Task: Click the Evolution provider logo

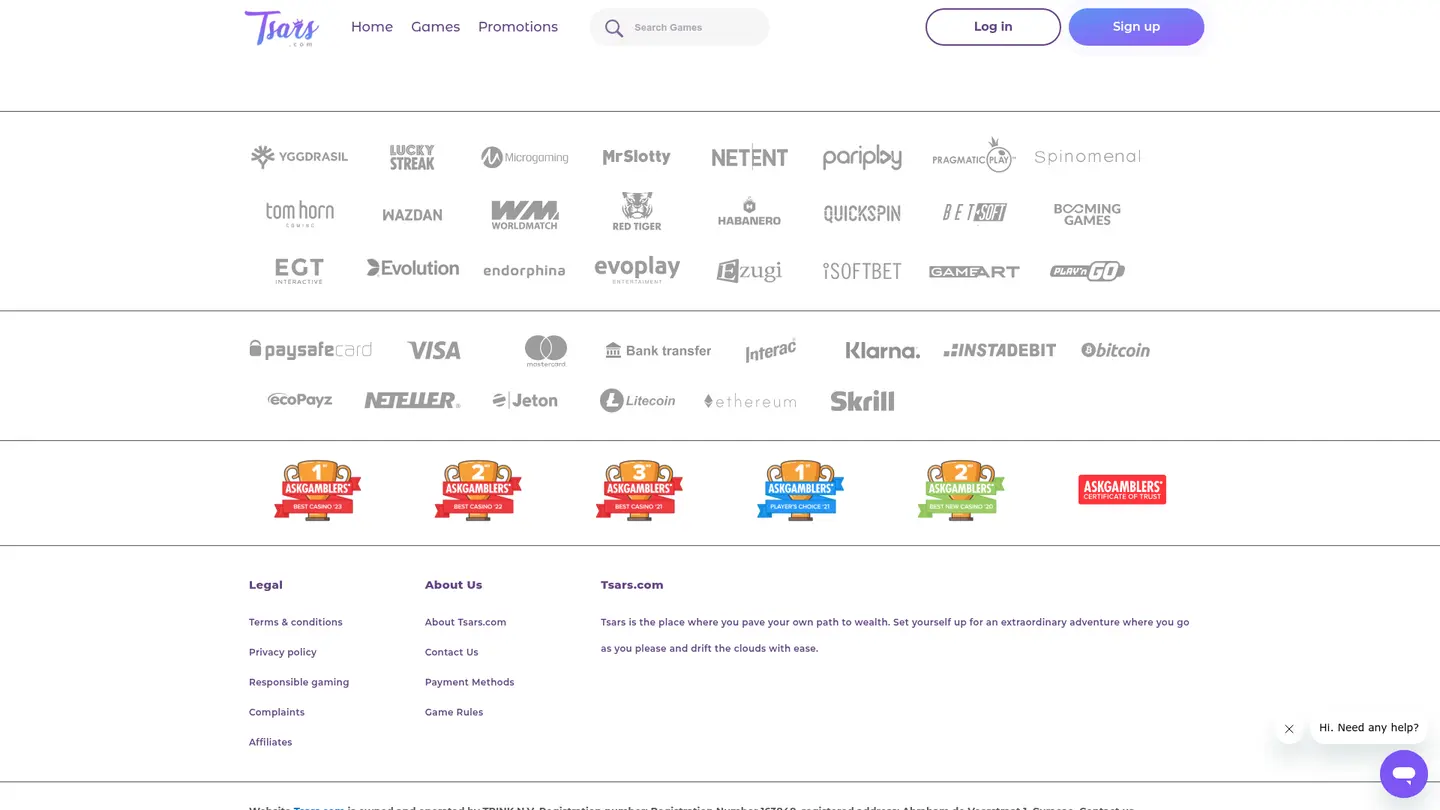Action: 412,268
